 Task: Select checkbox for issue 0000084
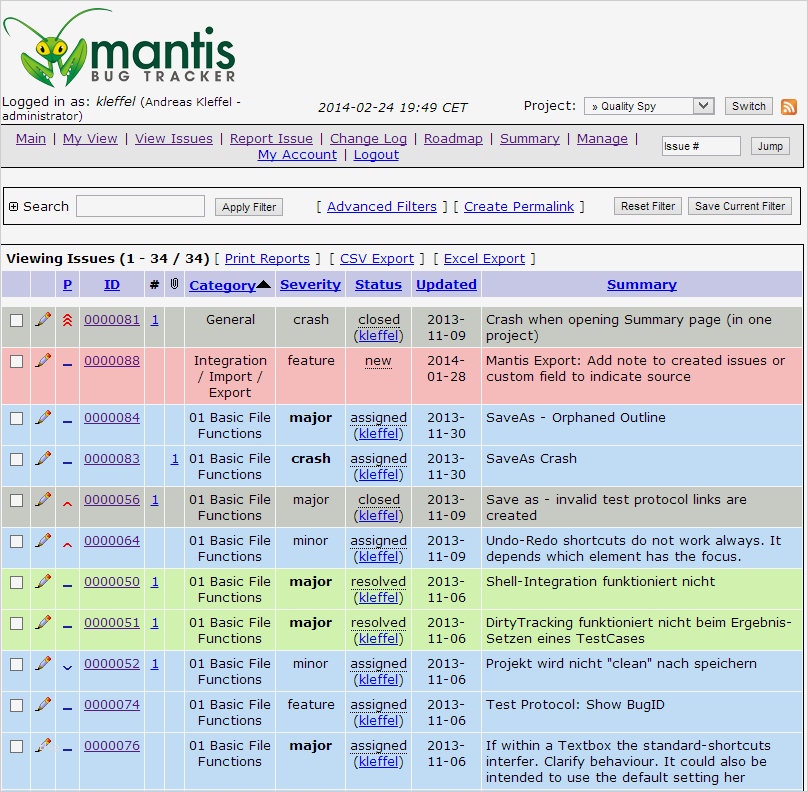pyautogui.click(x=16, y=418)
